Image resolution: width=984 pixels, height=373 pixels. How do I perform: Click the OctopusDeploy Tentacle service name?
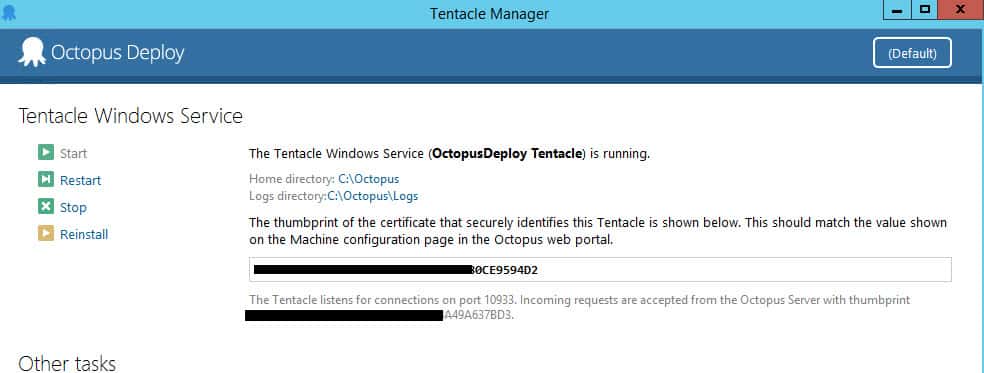tap(507, 153)
